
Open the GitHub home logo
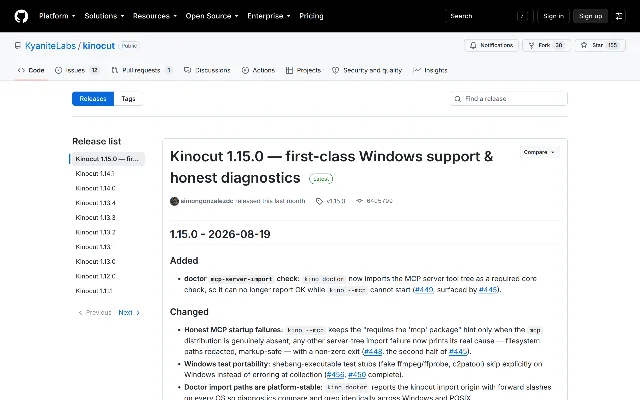point(21,16)
